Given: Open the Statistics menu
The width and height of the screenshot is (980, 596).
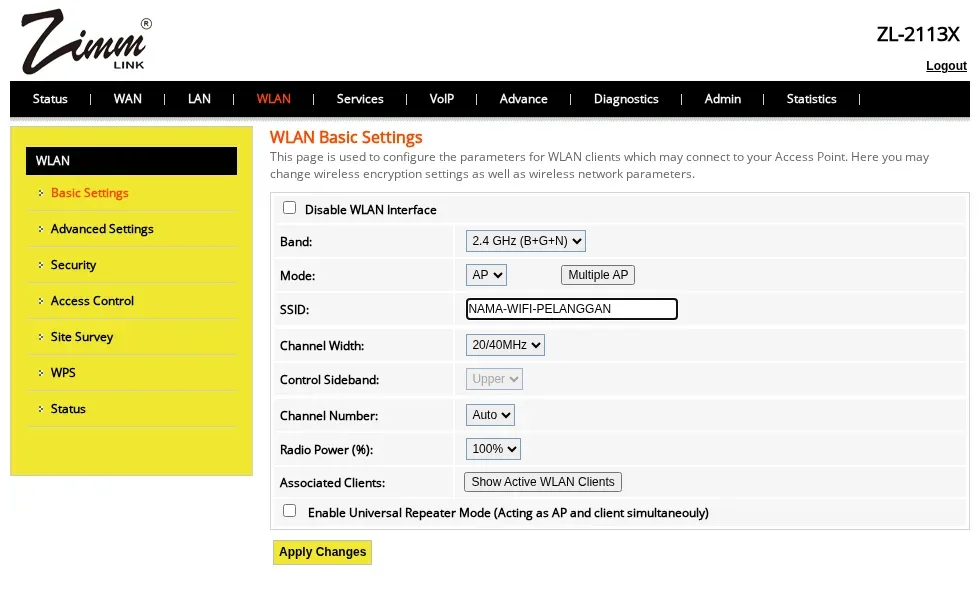Looking at the screenshot, I should 811,99.
